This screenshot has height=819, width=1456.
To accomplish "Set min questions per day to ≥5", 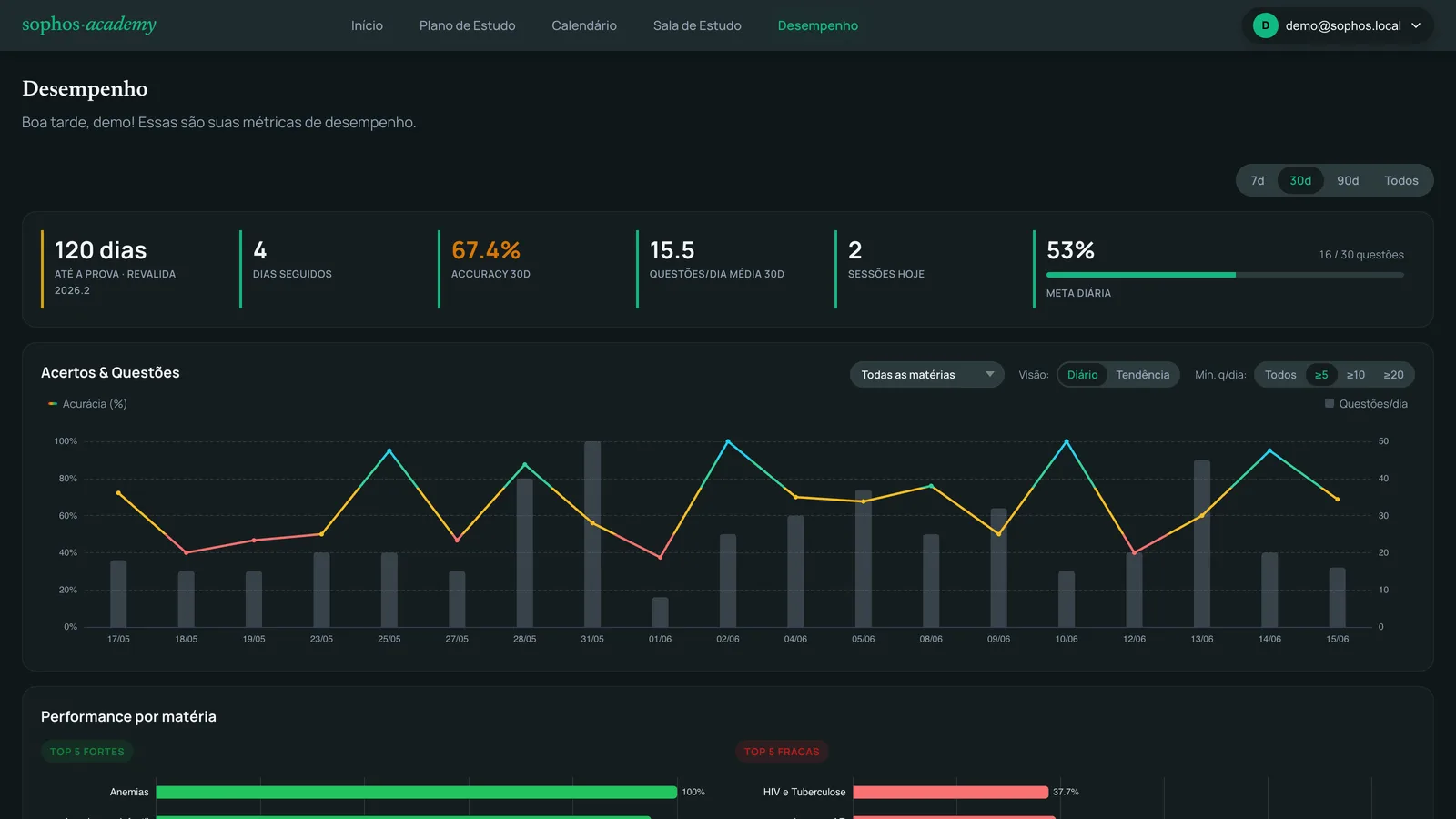I will coord(1321,375).
